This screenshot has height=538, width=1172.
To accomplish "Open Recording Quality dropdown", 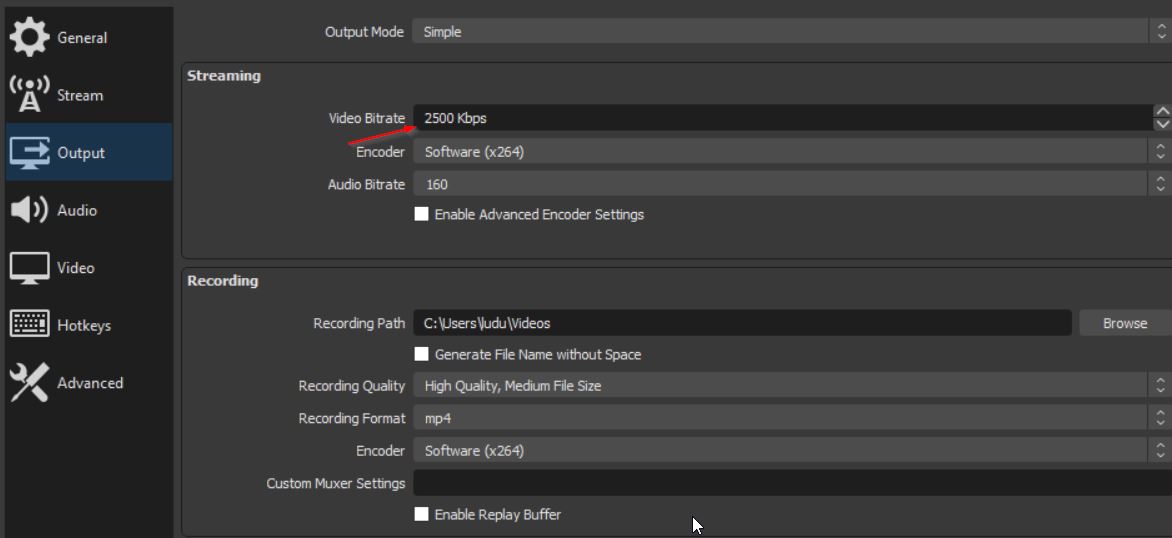I will pos(792,386).
